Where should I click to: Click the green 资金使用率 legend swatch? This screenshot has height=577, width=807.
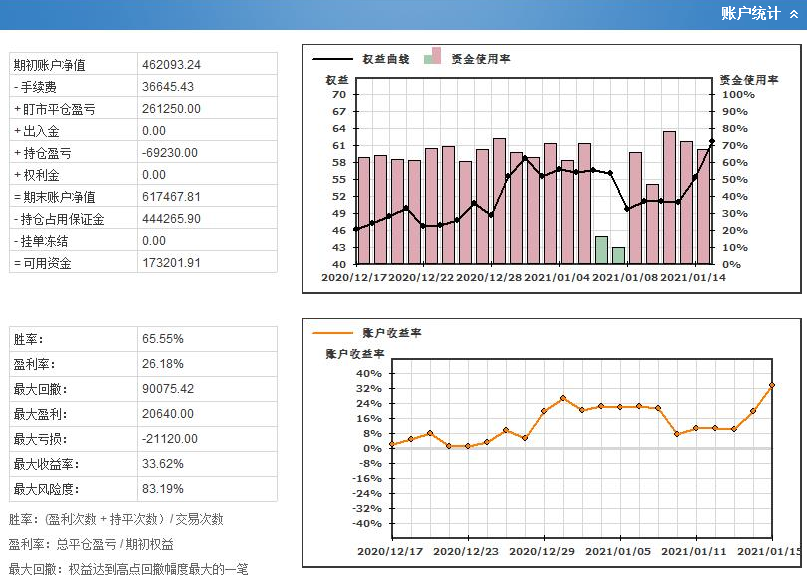pyautogui.click(x=430, y=60)
